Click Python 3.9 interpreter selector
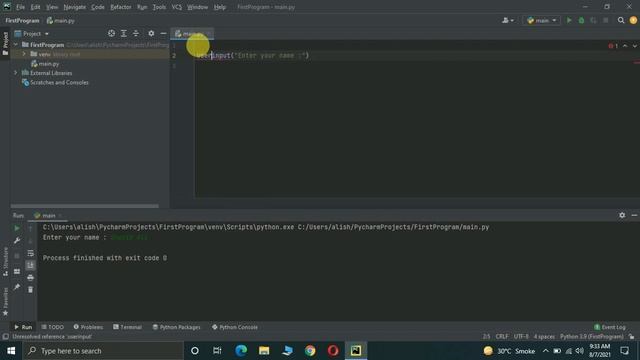This screenshot has height=360, width=640. pyautogui.click(x=591, y=337)
